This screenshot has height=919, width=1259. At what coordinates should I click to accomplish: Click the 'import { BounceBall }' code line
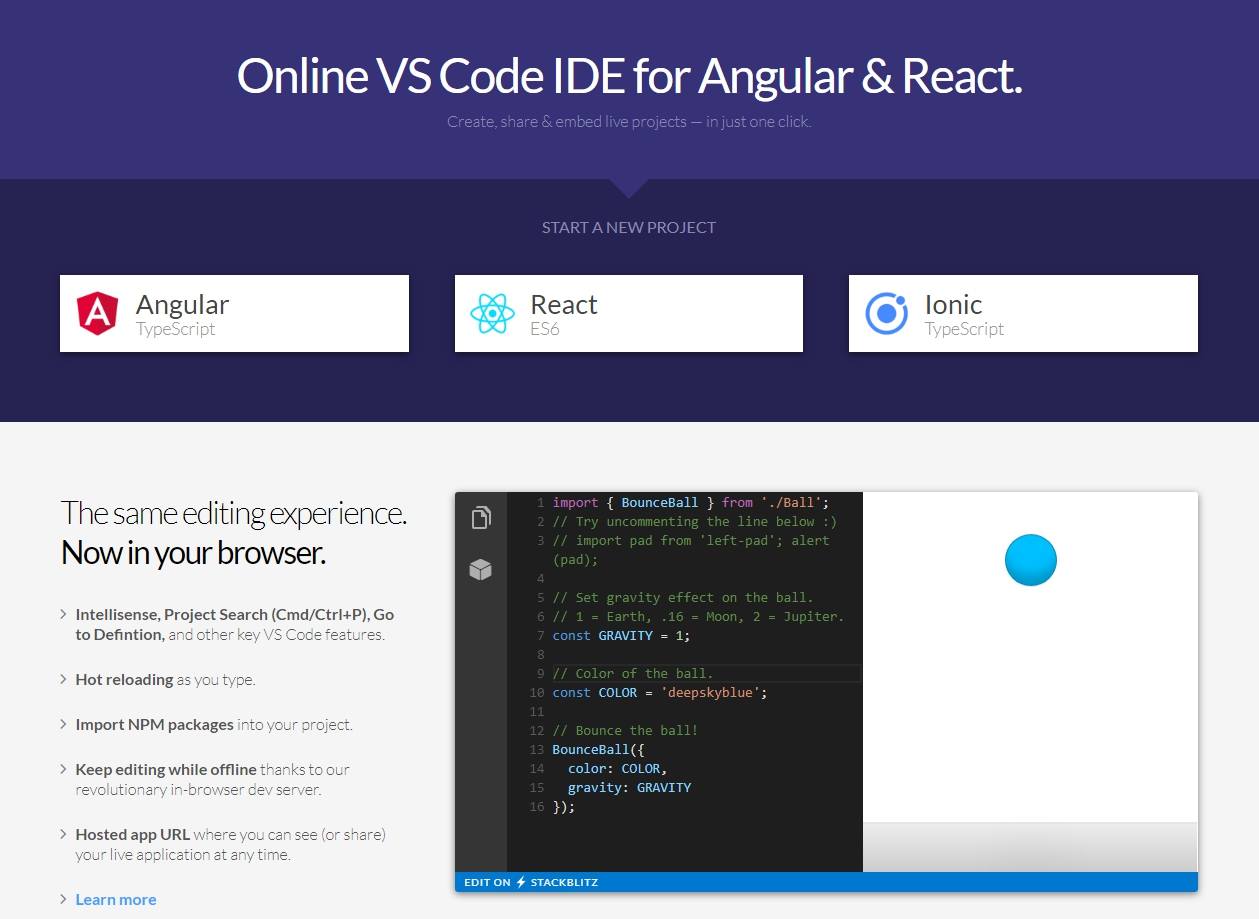coord(691,502)
